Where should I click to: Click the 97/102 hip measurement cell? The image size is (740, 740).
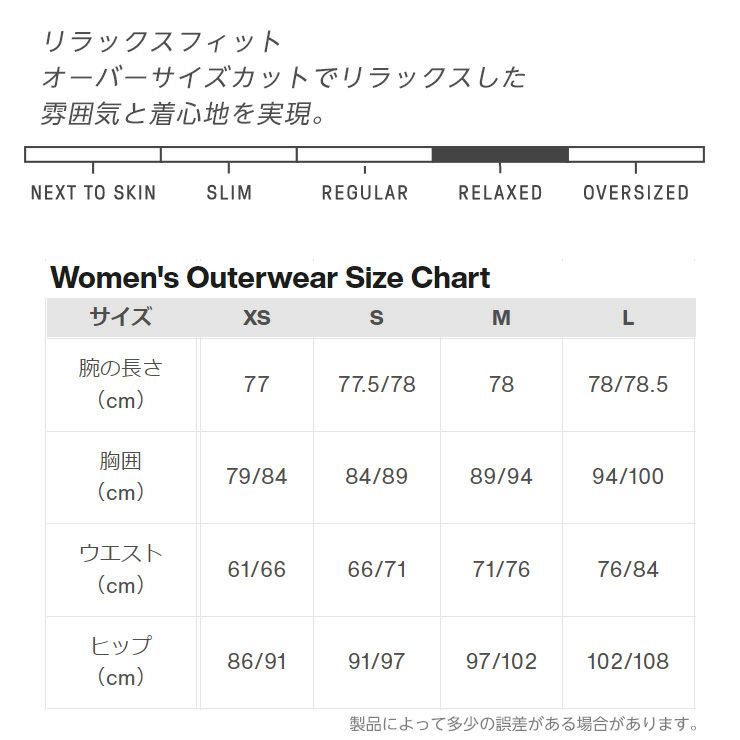(501, 662)
